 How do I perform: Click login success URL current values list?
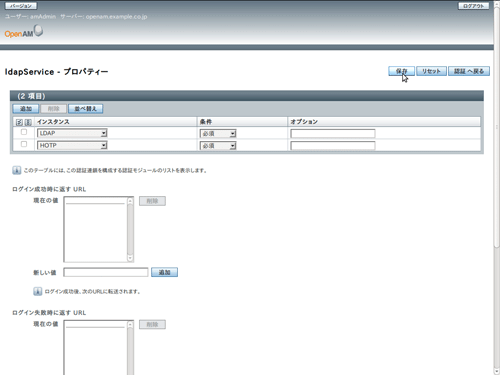pos(99,229)
